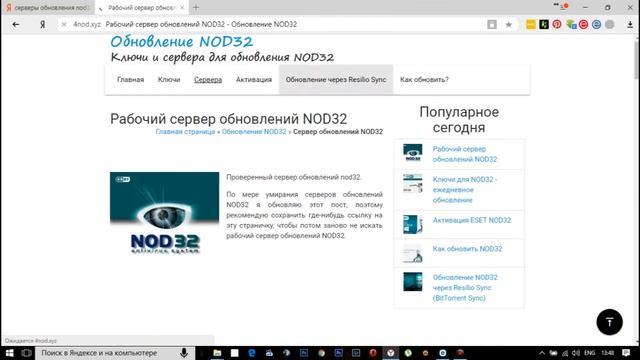Viewport: 640px width, 360px height.
Task: Click the page vertical scrollbar
Action: [x=637, y=59]
